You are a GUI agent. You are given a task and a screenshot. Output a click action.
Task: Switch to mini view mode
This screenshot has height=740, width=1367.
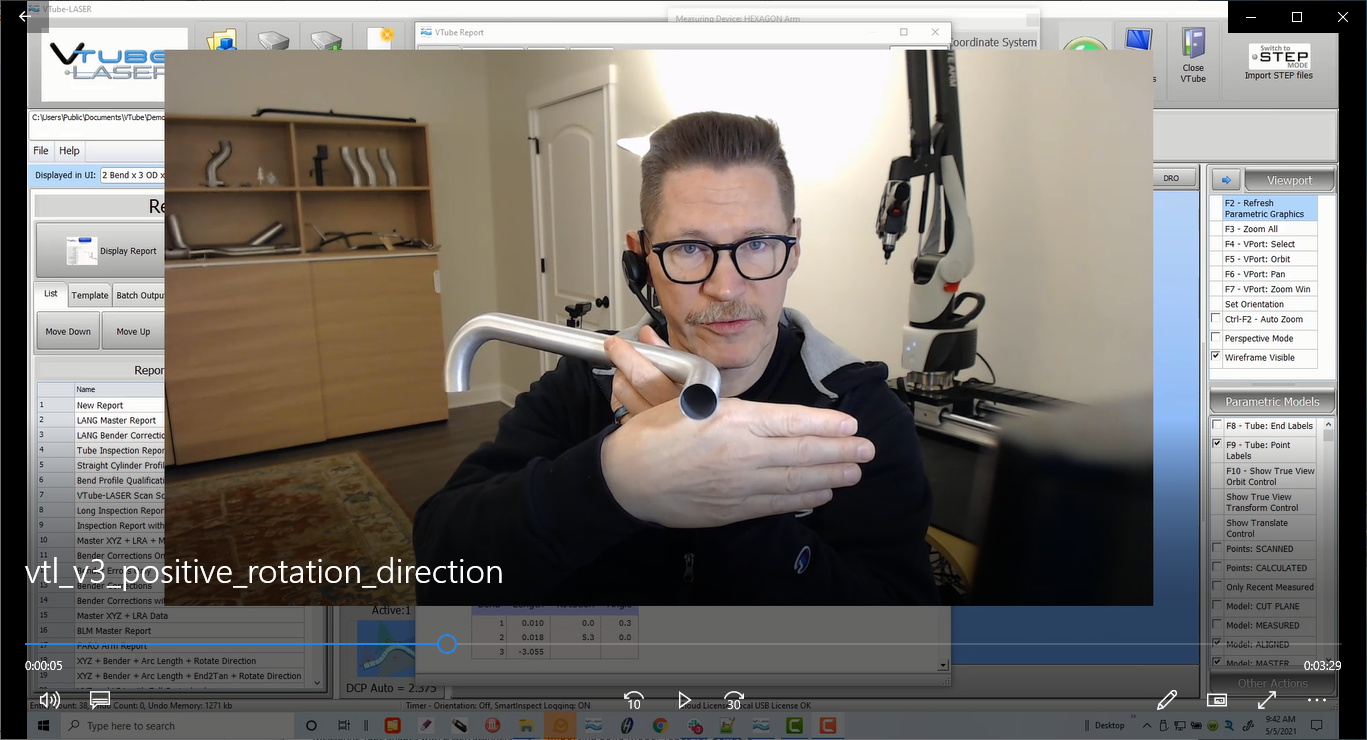[x=1217, y=700]
